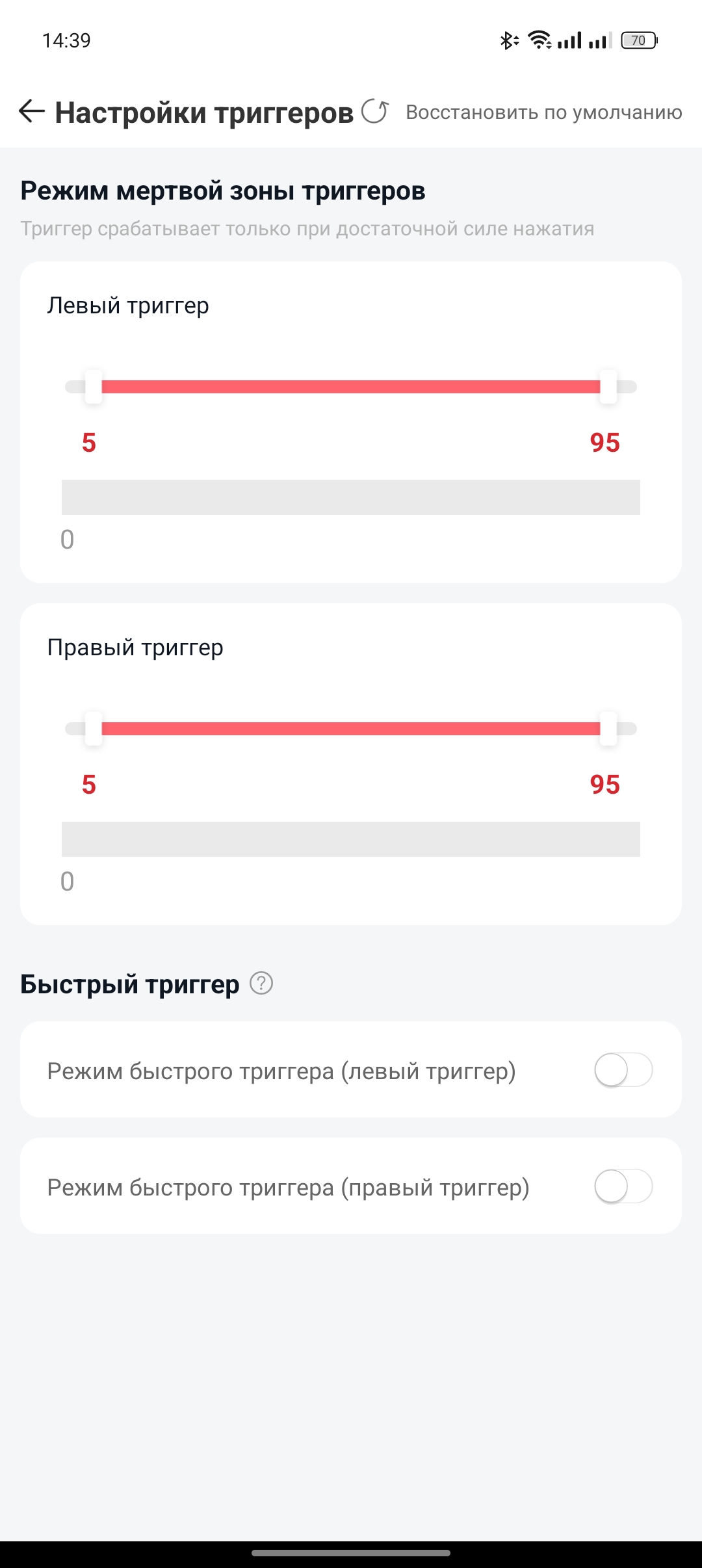Click the left handle of Правый триггер slider
Viewport: 702px width, 1568px height.
click(94, 729)
